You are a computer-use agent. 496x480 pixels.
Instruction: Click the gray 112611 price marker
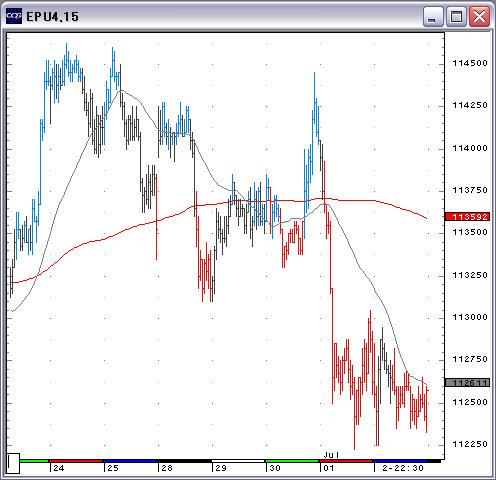coord(467,382)
